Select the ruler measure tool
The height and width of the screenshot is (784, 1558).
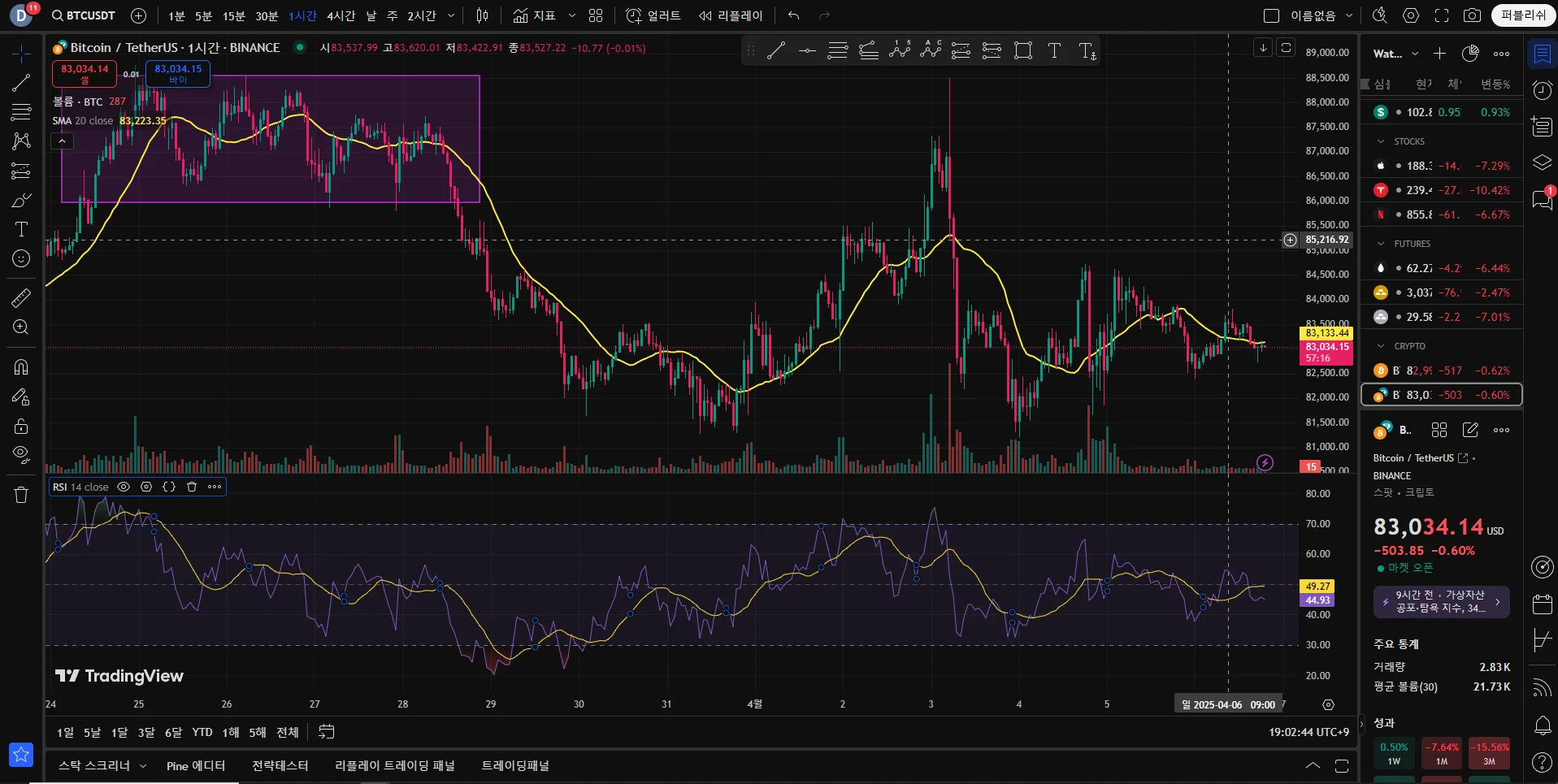click(x=21, y=298)
